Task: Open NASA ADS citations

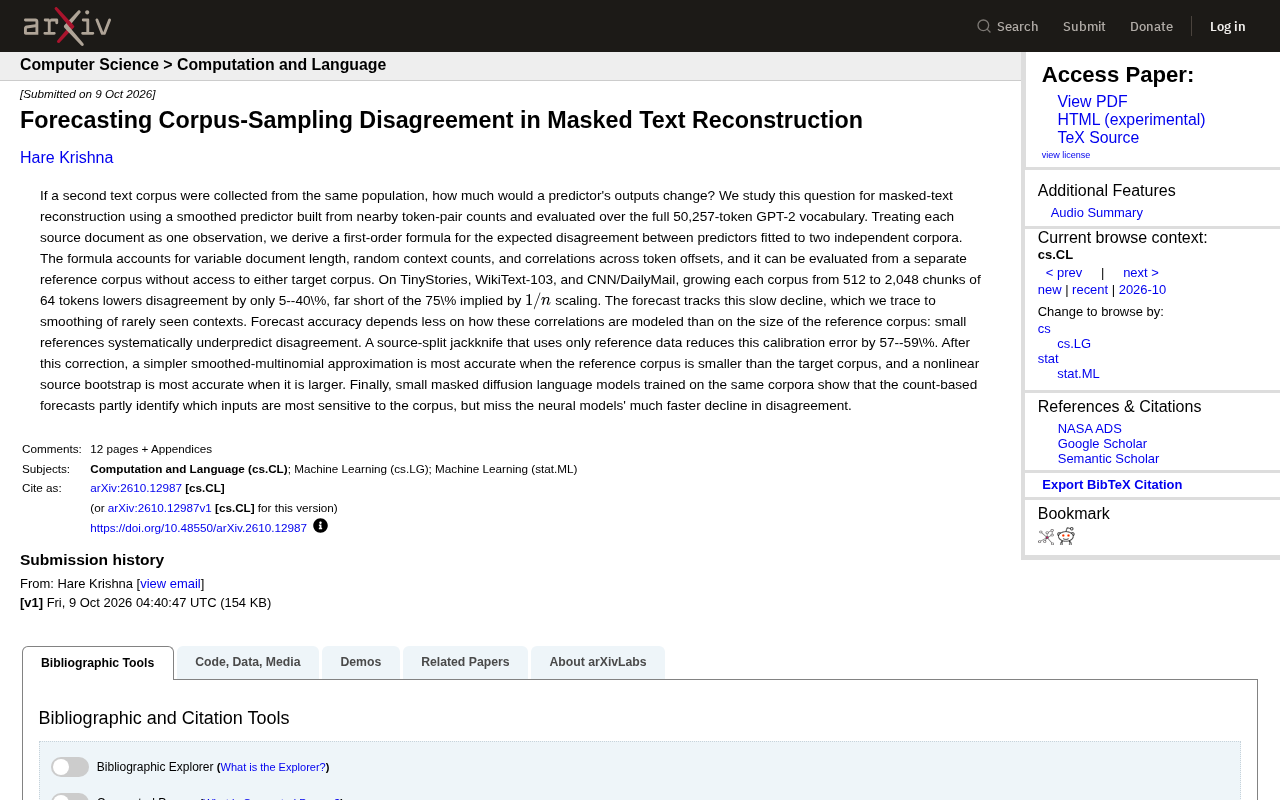Action: [x=1090, y=429]
